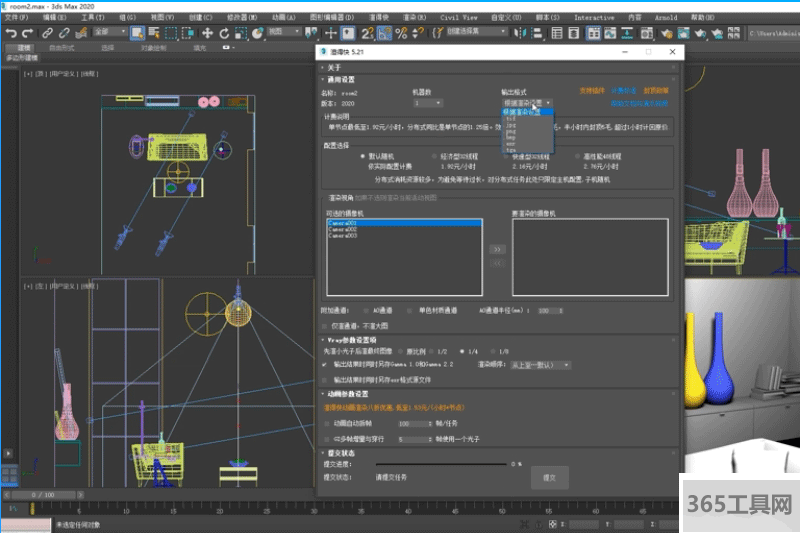Viewport: 800px width, 533px height.
Task: Click the >> add camera button
Action: tap(497, 249)
